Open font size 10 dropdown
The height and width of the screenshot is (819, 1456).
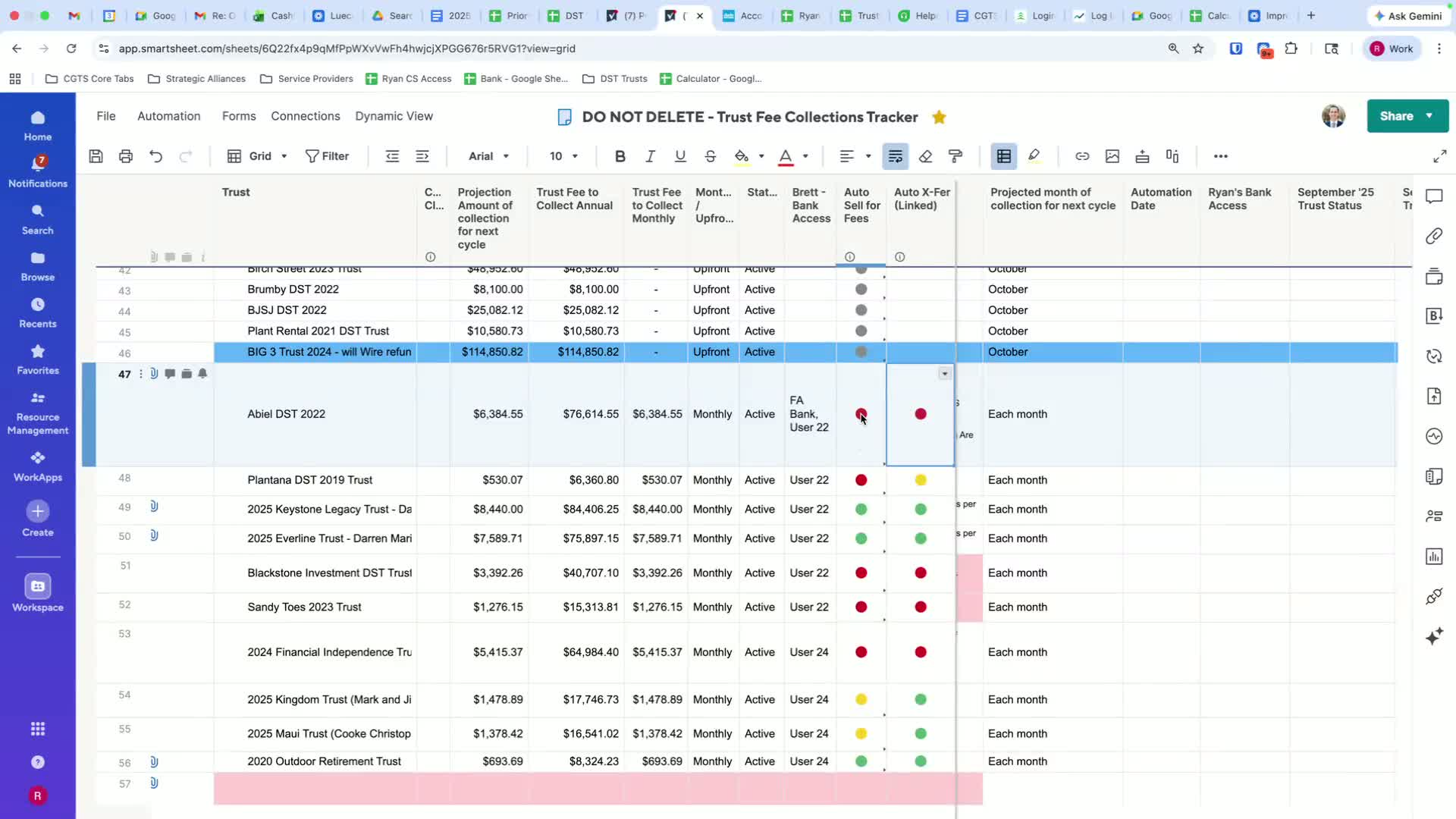[563, 156]
